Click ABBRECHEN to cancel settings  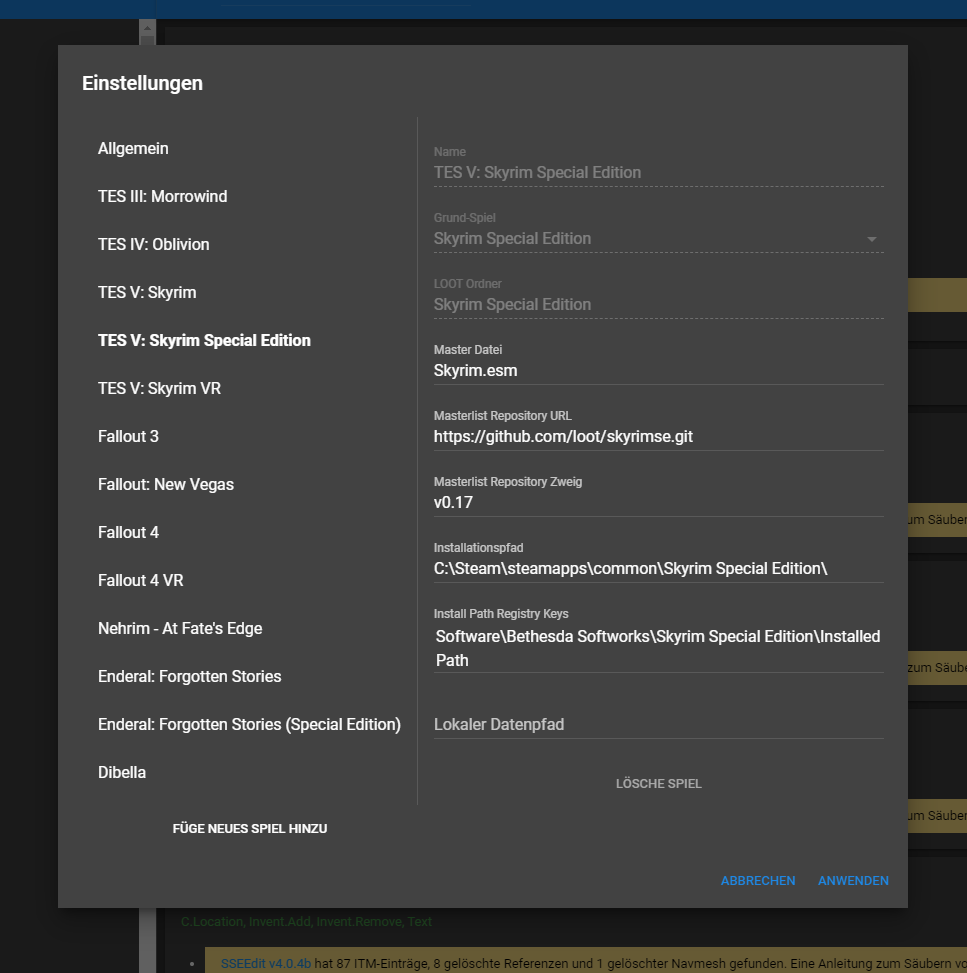pyautogui.click(x=758, y=881)
